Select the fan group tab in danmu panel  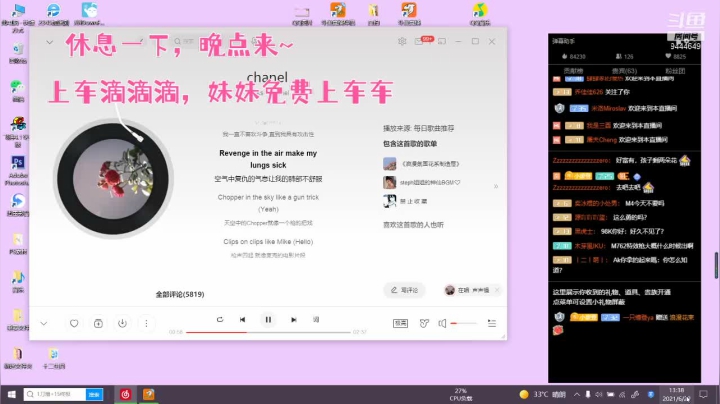(x=675, y=71)
